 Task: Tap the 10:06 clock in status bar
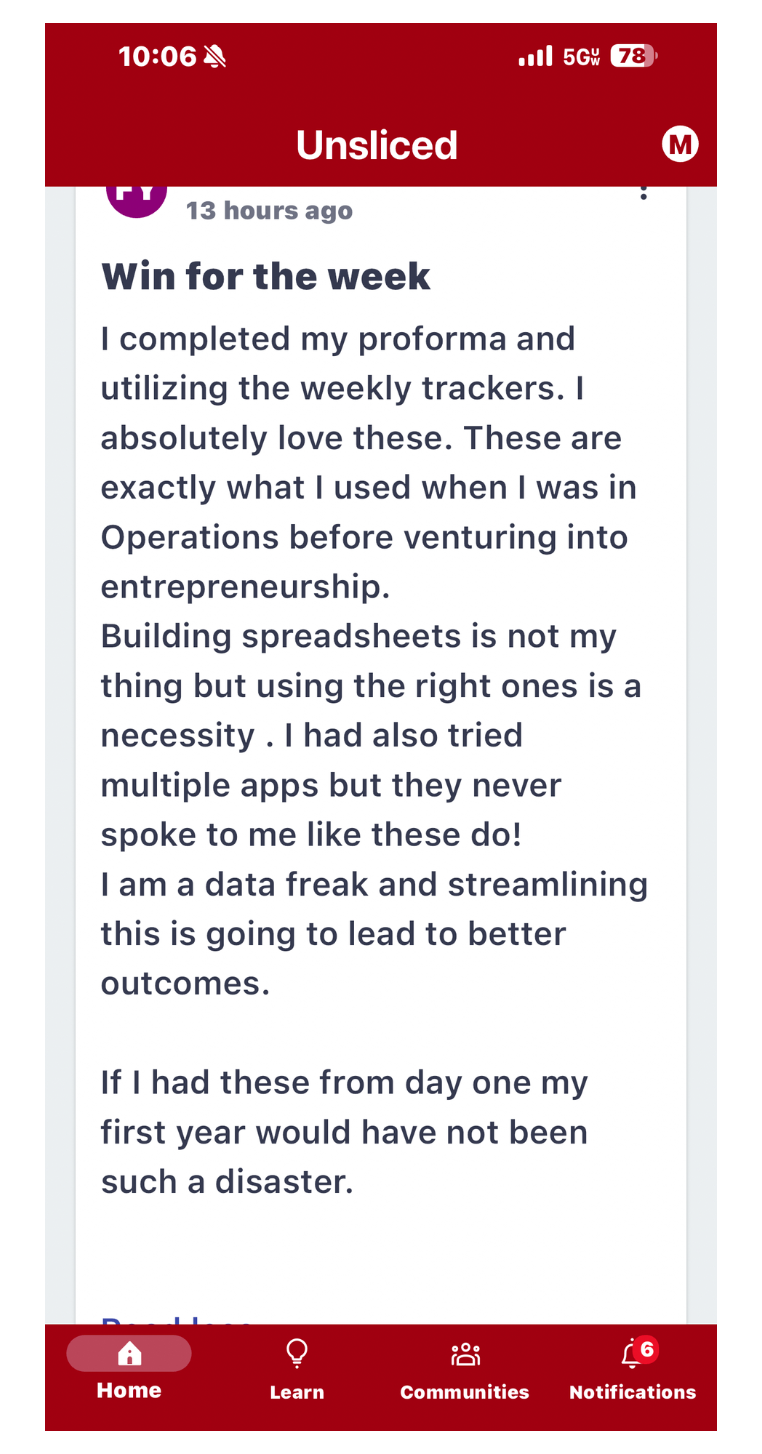(158, 56)
